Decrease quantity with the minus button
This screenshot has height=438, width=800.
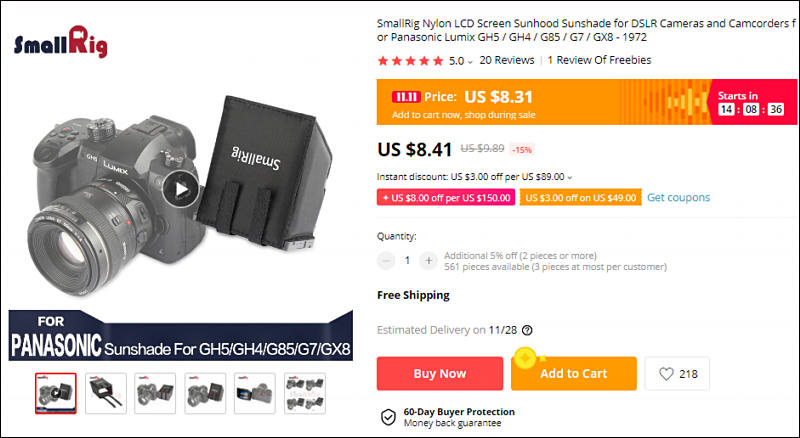coord(386,261)
